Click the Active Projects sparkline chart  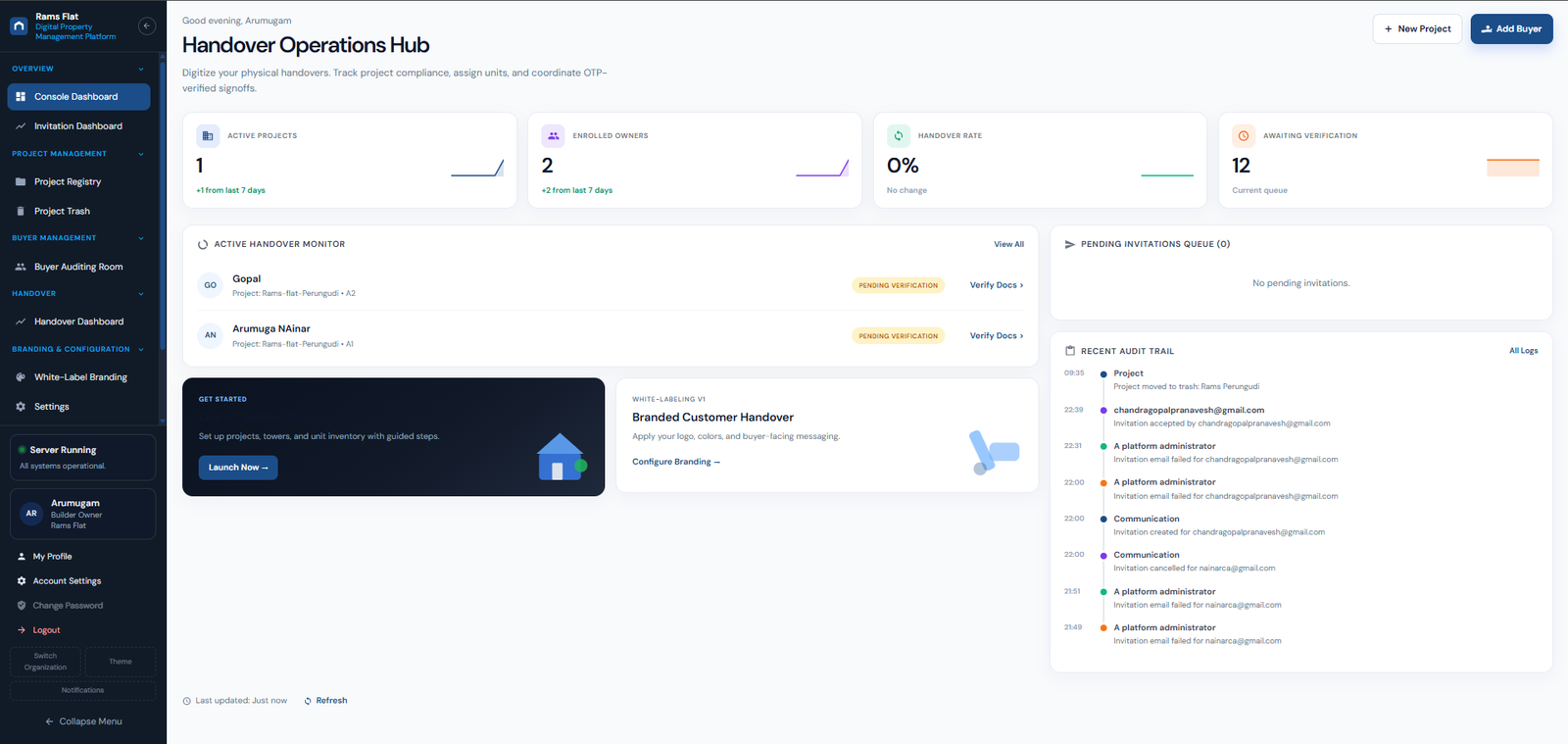click(x=477, y=168)
